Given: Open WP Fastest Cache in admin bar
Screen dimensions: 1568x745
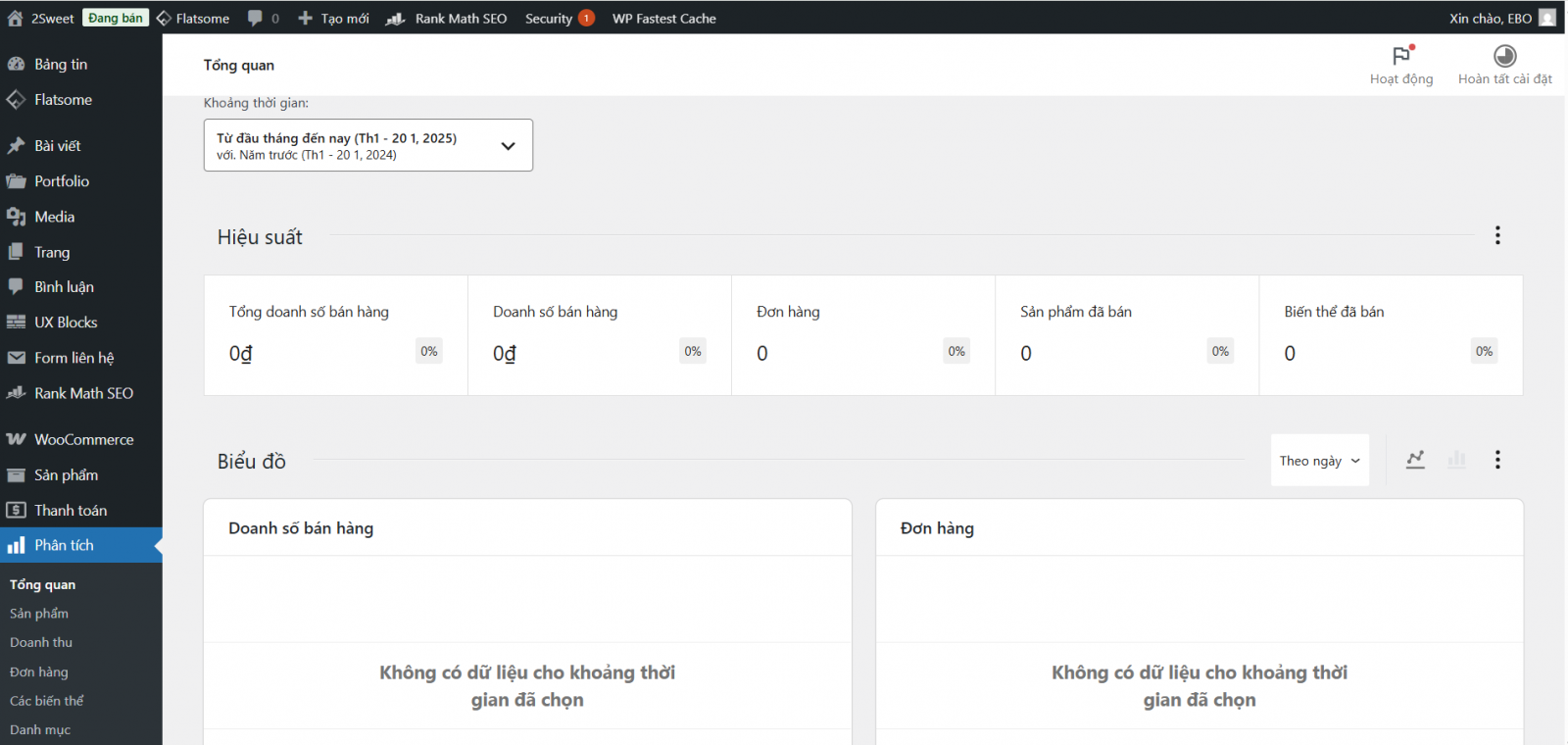Looking at the screenshot, I should [x=663, y=18].
